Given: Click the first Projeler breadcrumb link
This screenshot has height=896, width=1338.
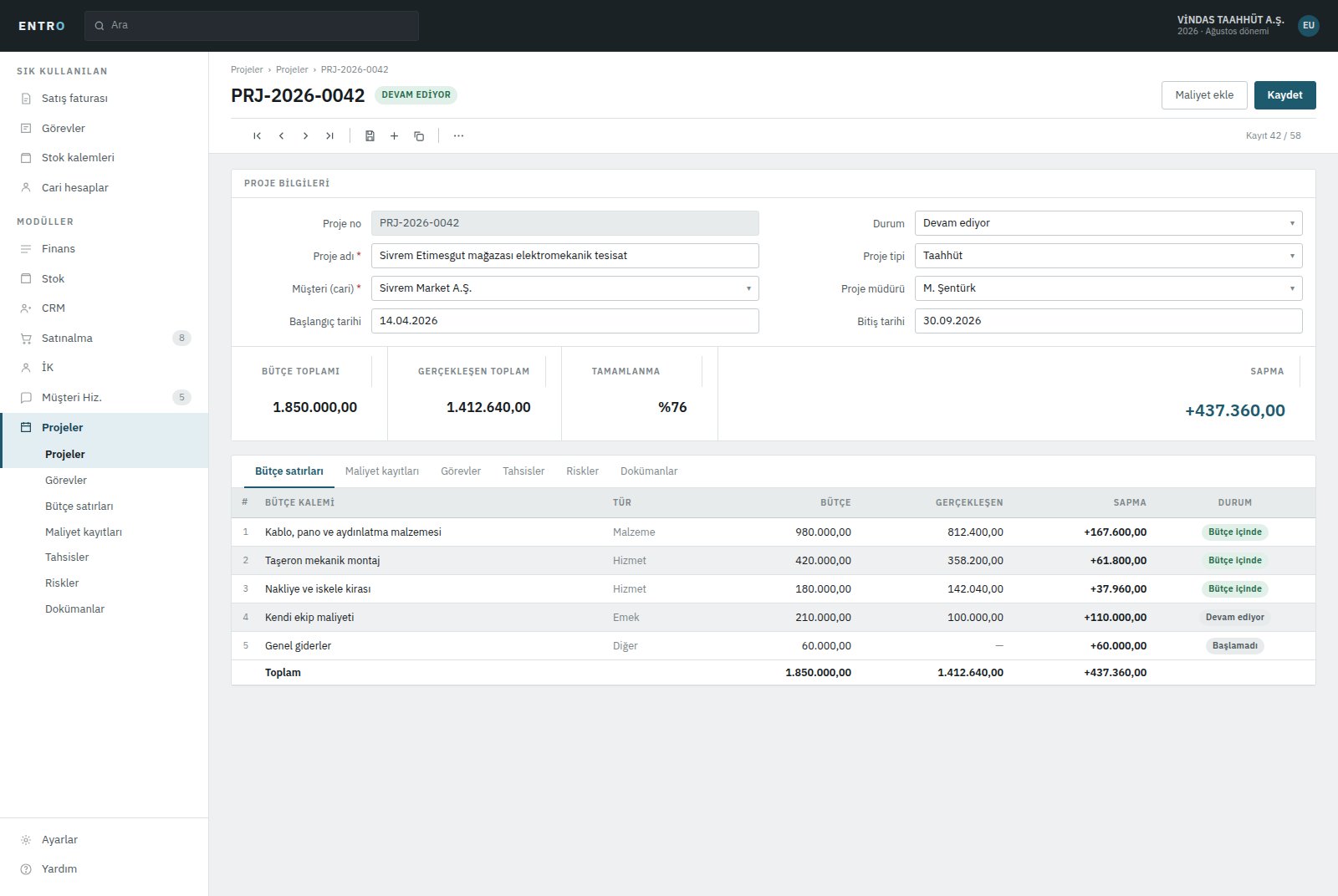Looking at the screenshot, I should 247,69.
